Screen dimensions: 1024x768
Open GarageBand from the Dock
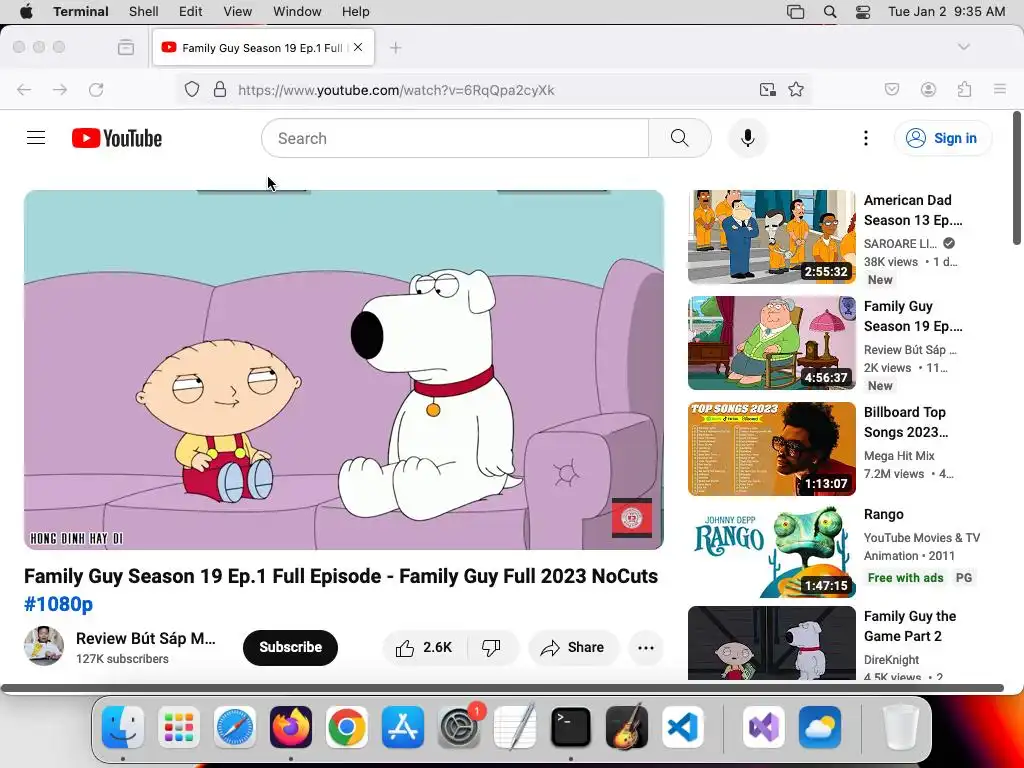click(627, 727)
